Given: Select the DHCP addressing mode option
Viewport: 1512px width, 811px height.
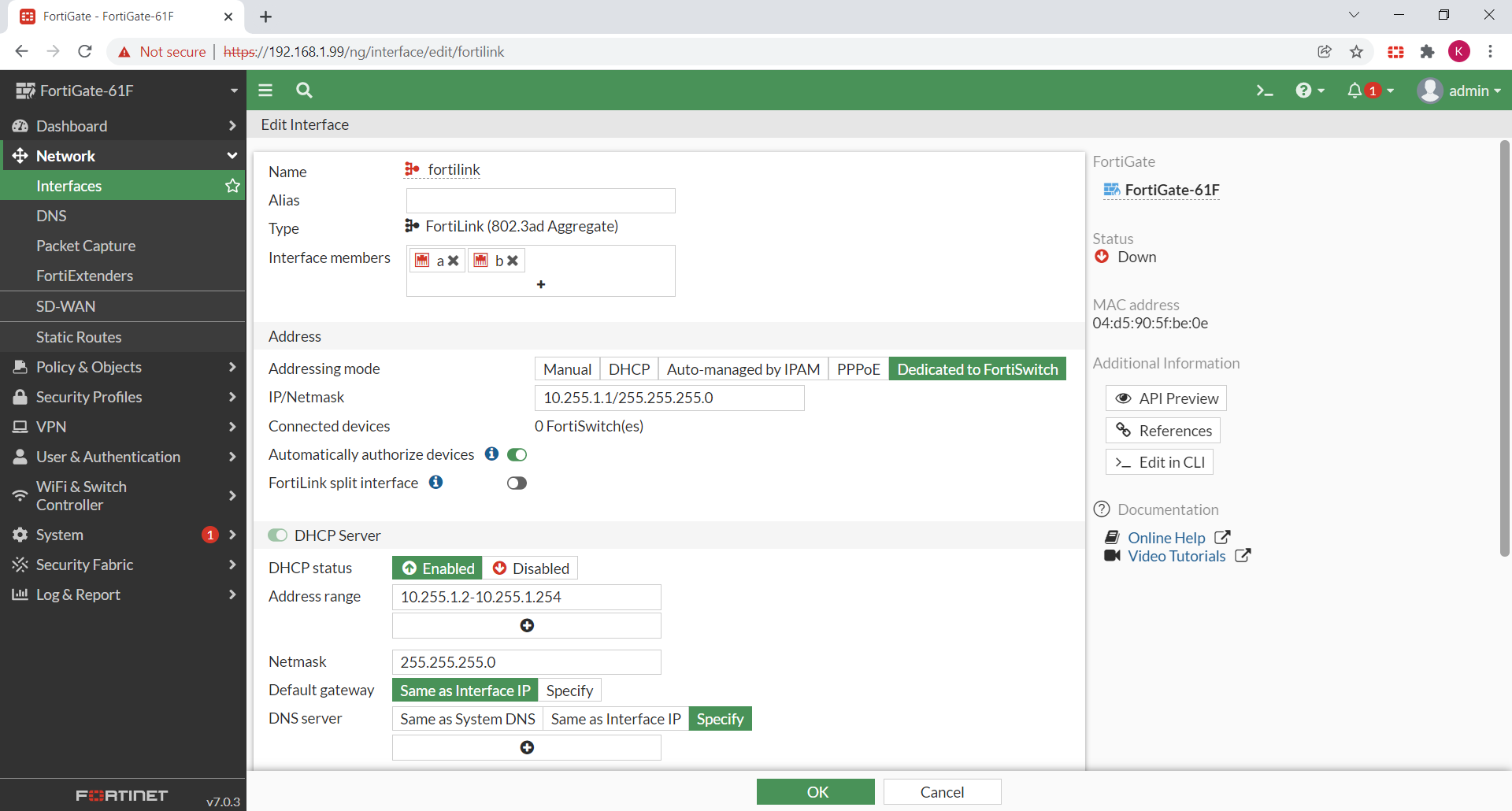Looking at the screenshot, I should point(628,368).
